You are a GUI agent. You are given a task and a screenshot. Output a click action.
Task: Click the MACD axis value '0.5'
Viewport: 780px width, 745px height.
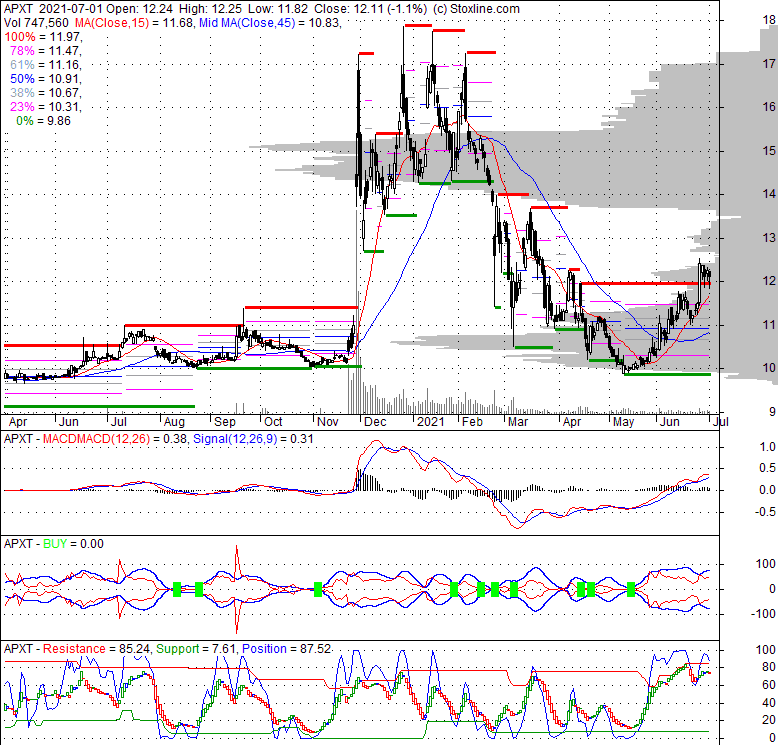pyautogui.click(x=768, y=468)
